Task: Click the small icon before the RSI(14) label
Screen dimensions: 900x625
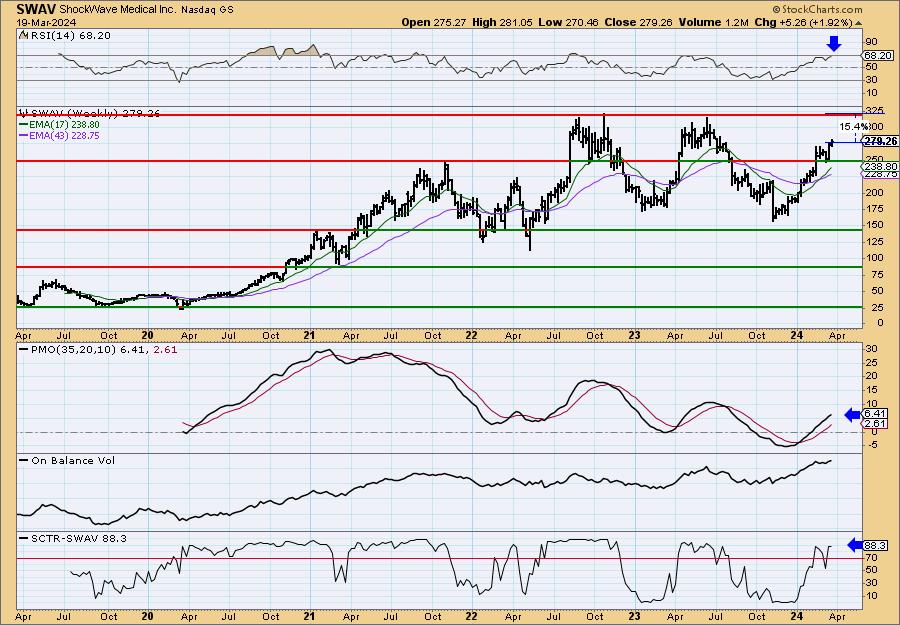Action: (x=23, y=35)
